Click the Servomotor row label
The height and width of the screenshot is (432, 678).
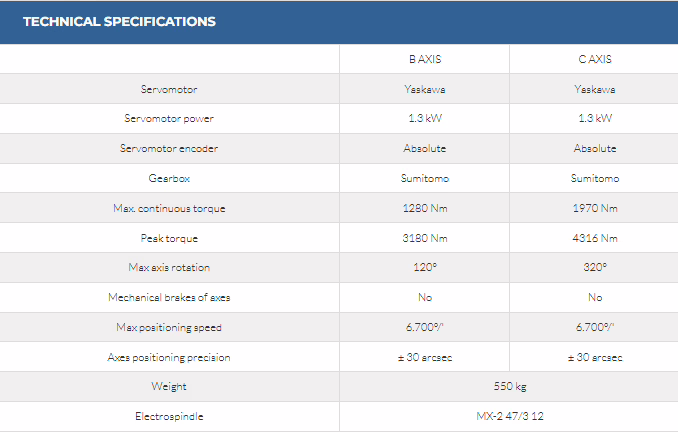(x=169, y=89)
